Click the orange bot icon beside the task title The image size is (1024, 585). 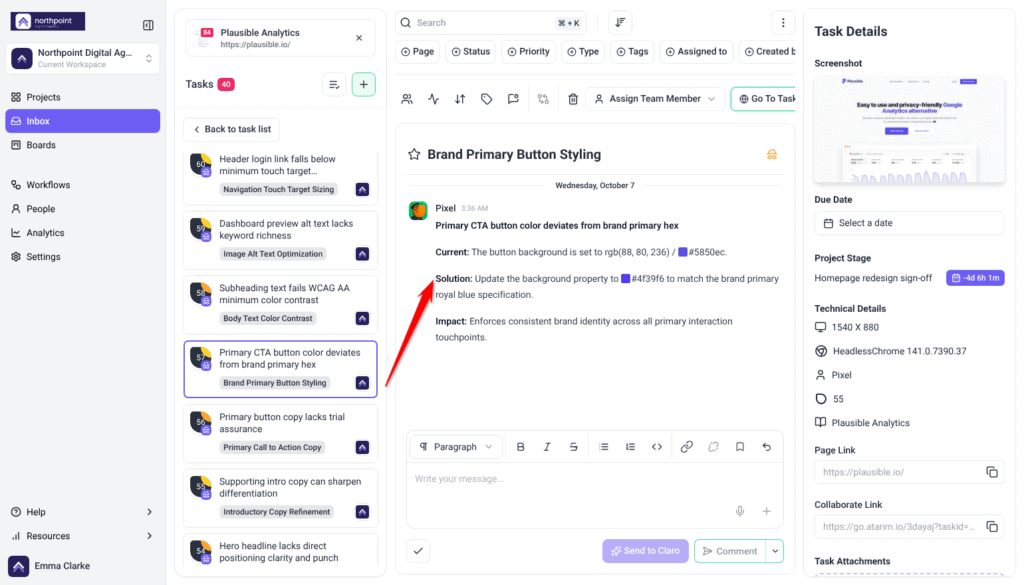click(772, 155)
